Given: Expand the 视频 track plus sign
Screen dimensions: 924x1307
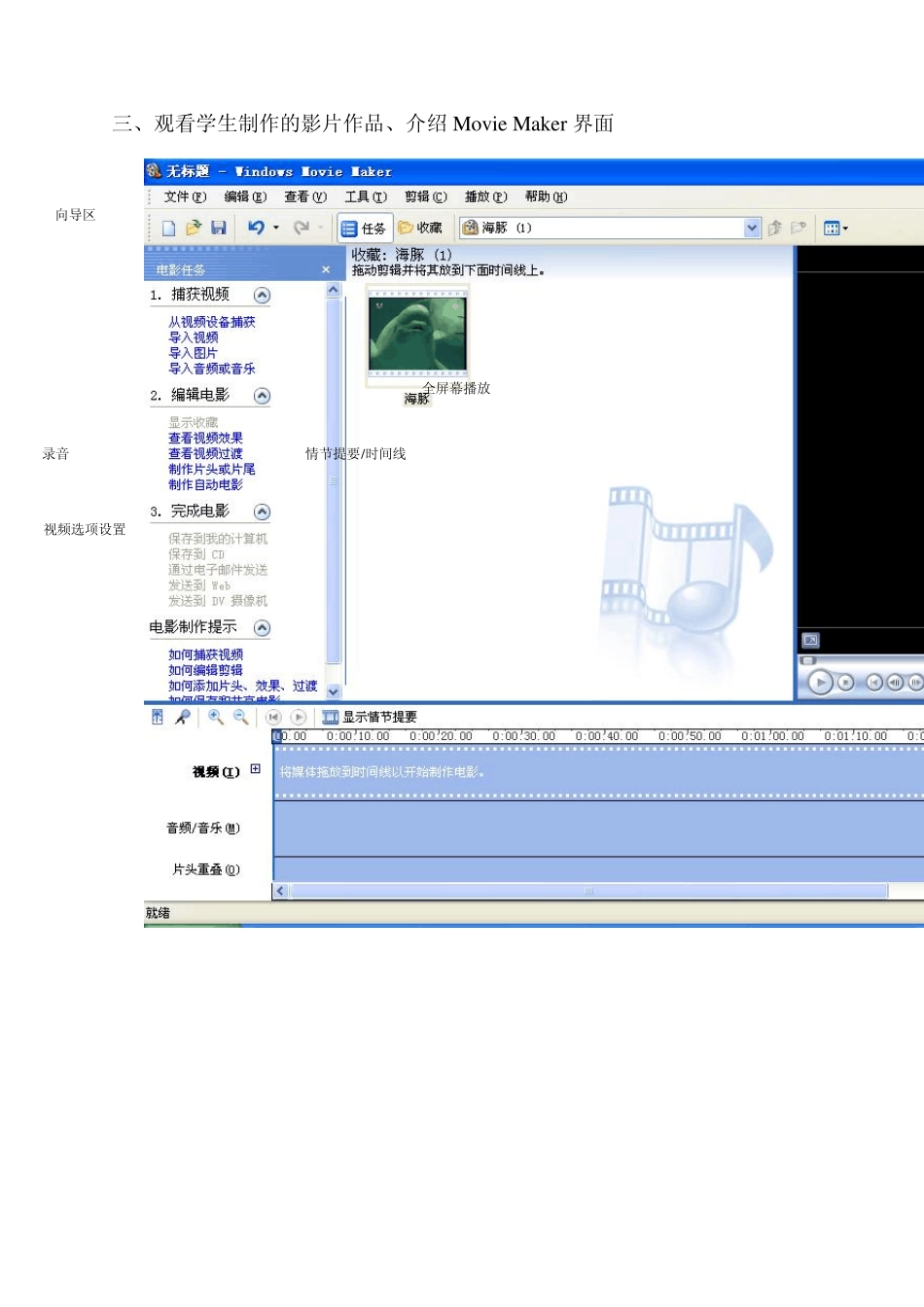Looking at the screenshot, I should (255, 769).
